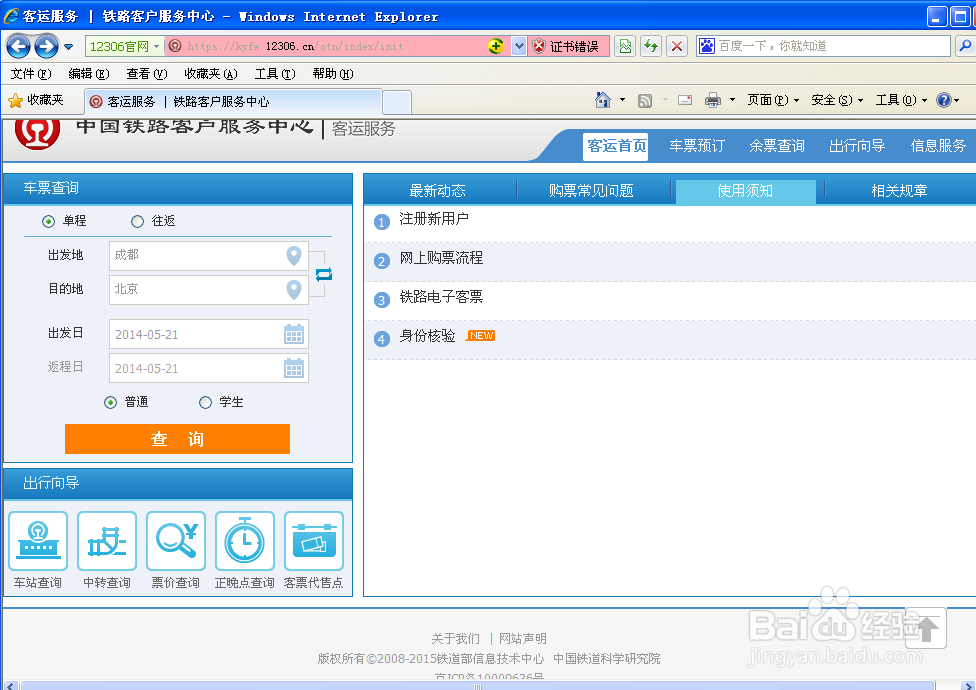The image size is (976, 690).
Task: Switch to the 车票预订 tab
Action: 696,145
